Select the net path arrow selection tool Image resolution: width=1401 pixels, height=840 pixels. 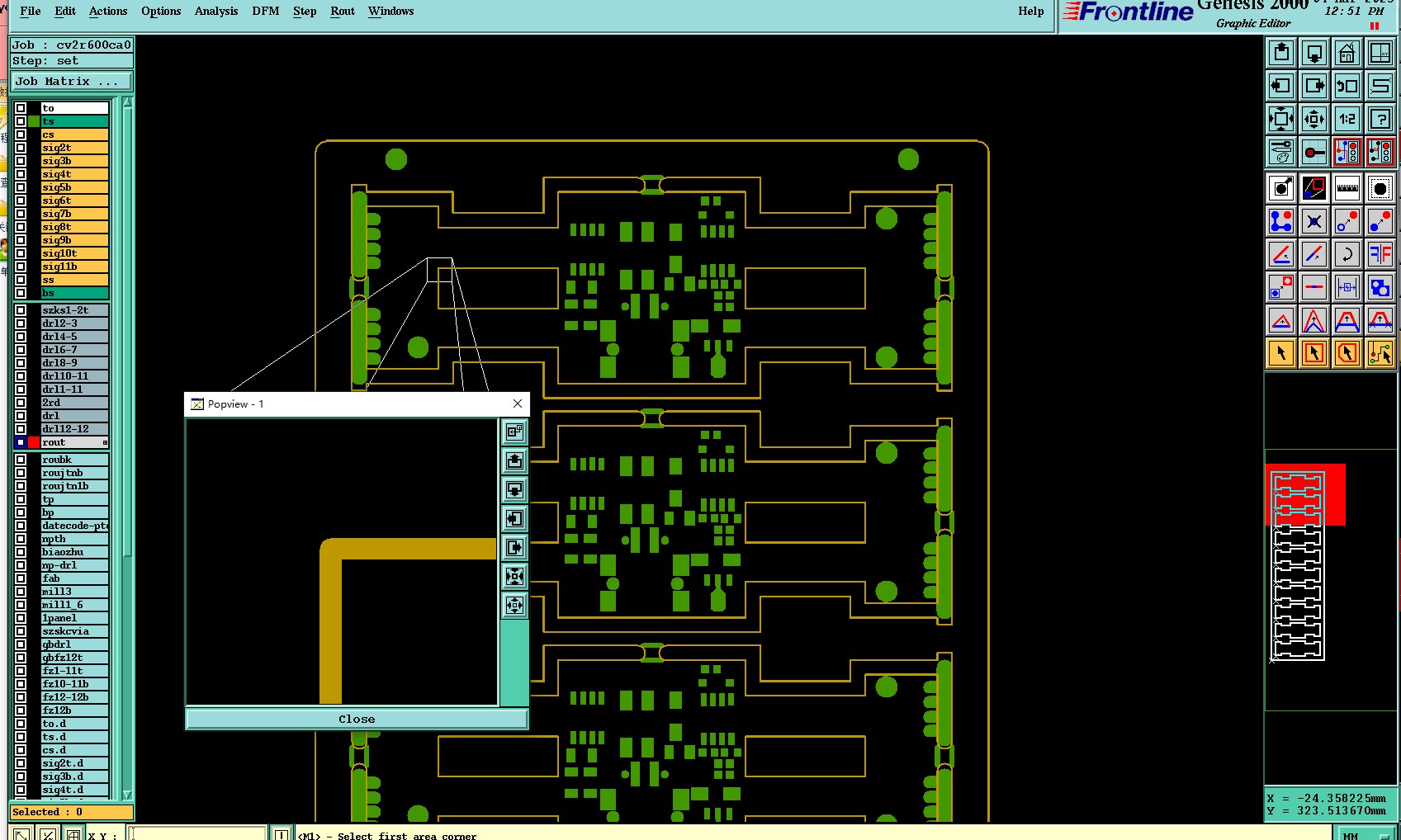[1380, 353]
